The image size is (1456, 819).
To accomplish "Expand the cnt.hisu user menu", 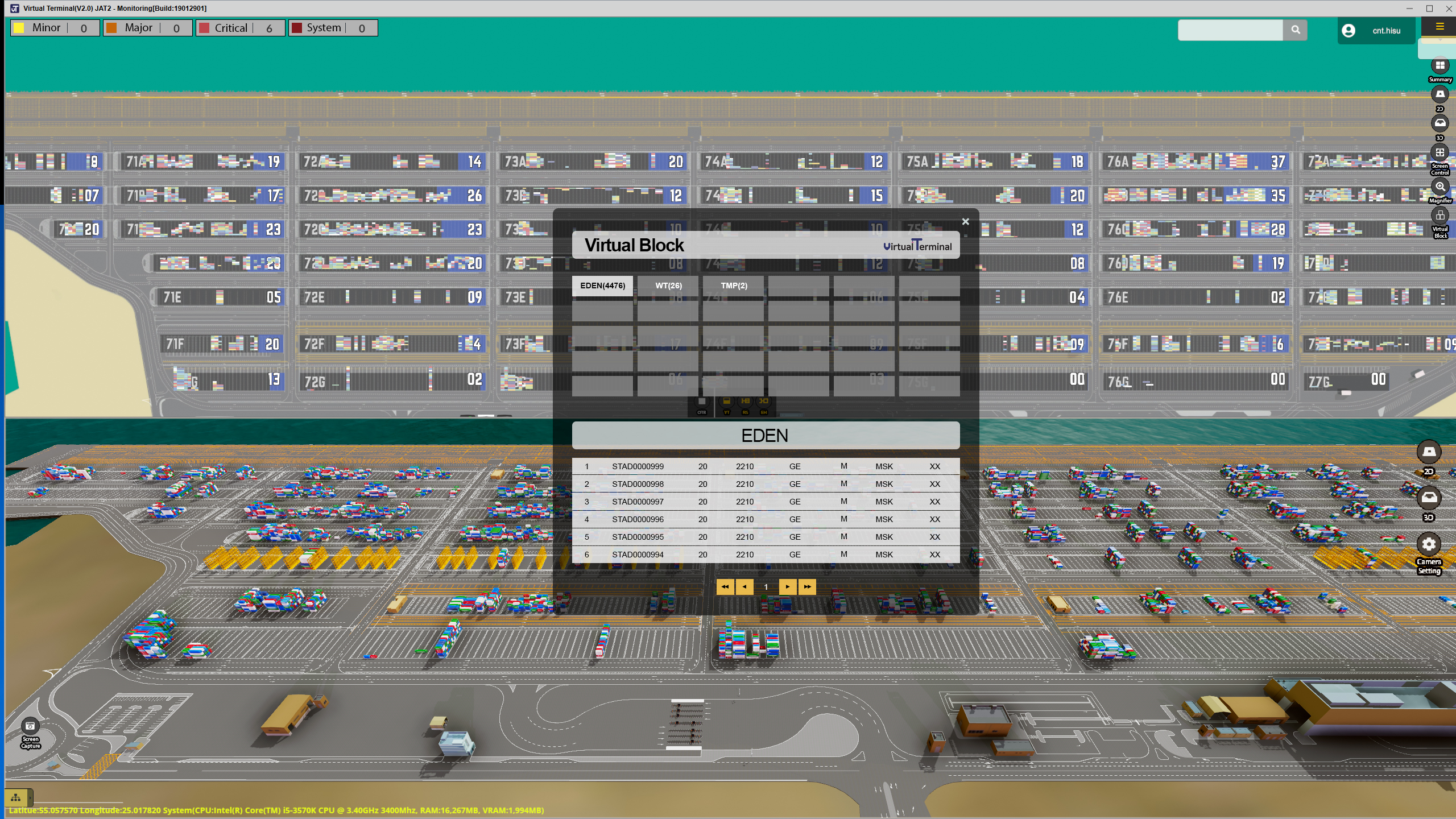I will pyautogui.click(x=1376, y=31).
